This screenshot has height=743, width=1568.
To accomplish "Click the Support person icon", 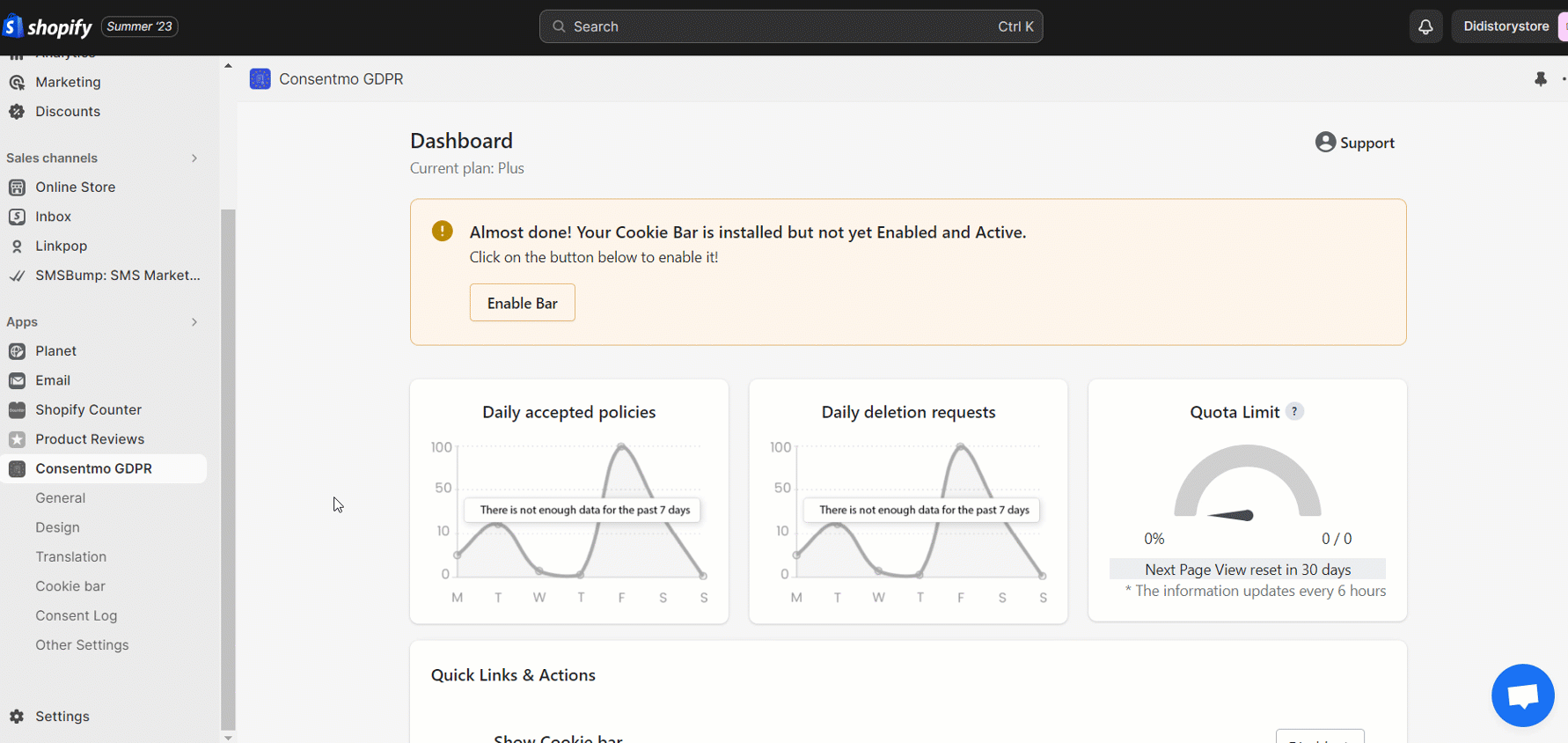I will tap(1325, 142).
